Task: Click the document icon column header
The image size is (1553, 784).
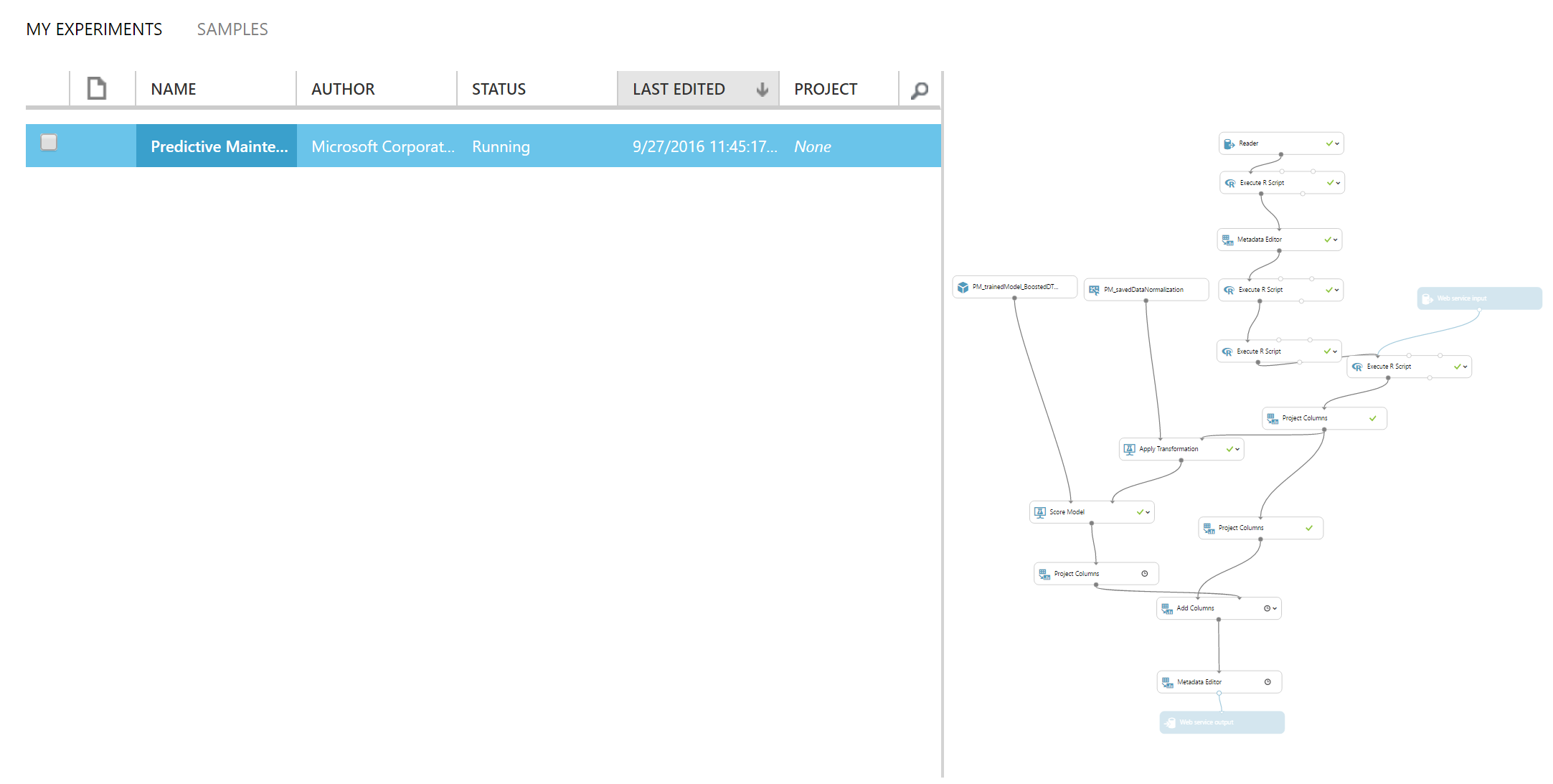Action: [97, 88]
